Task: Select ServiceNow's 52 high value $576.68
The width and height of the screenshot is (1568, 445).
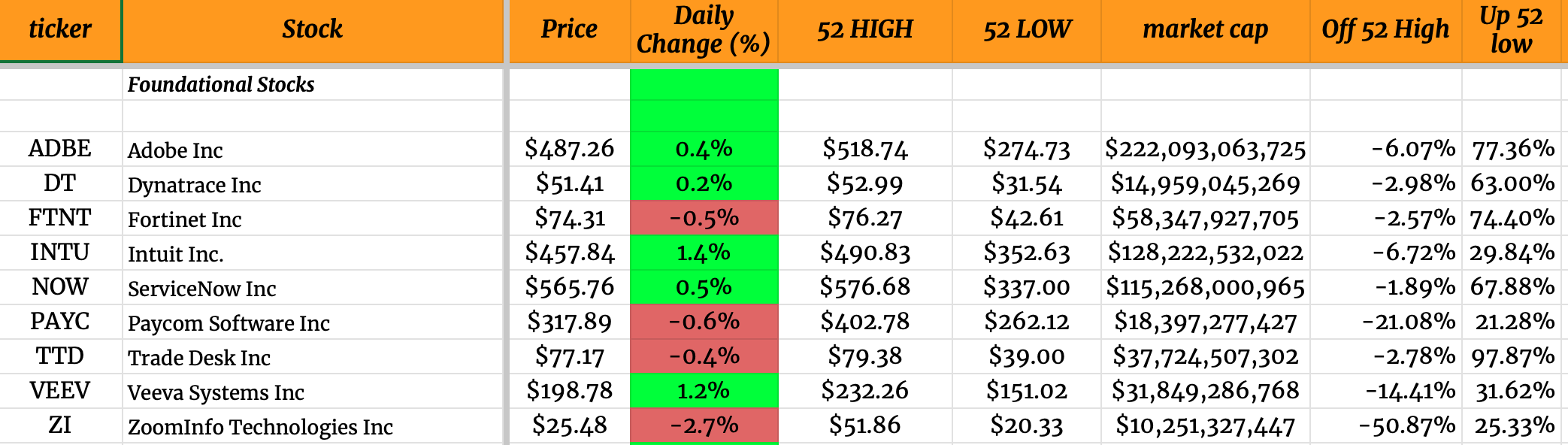Action: [864, 287]
